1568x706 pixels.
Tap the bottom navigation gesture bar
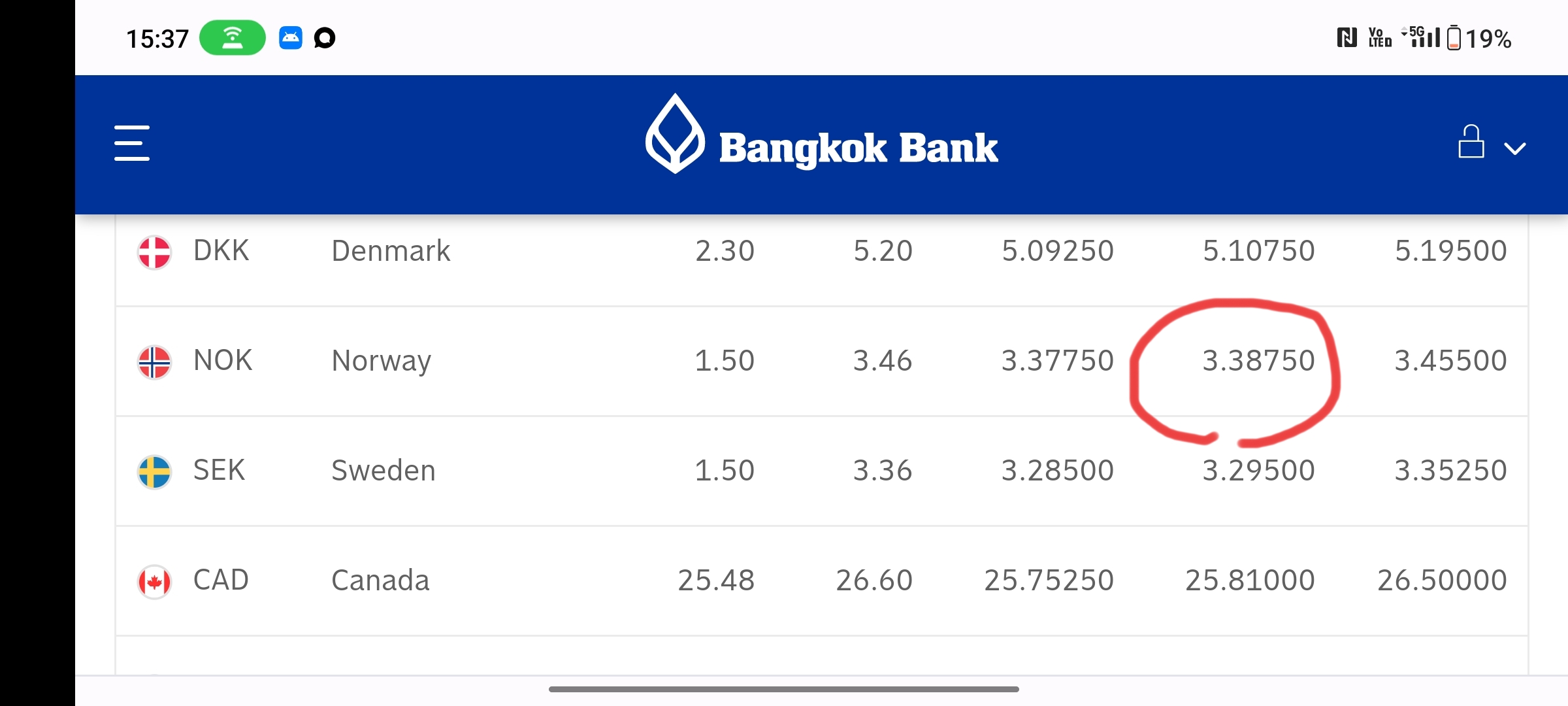point(783,689)
